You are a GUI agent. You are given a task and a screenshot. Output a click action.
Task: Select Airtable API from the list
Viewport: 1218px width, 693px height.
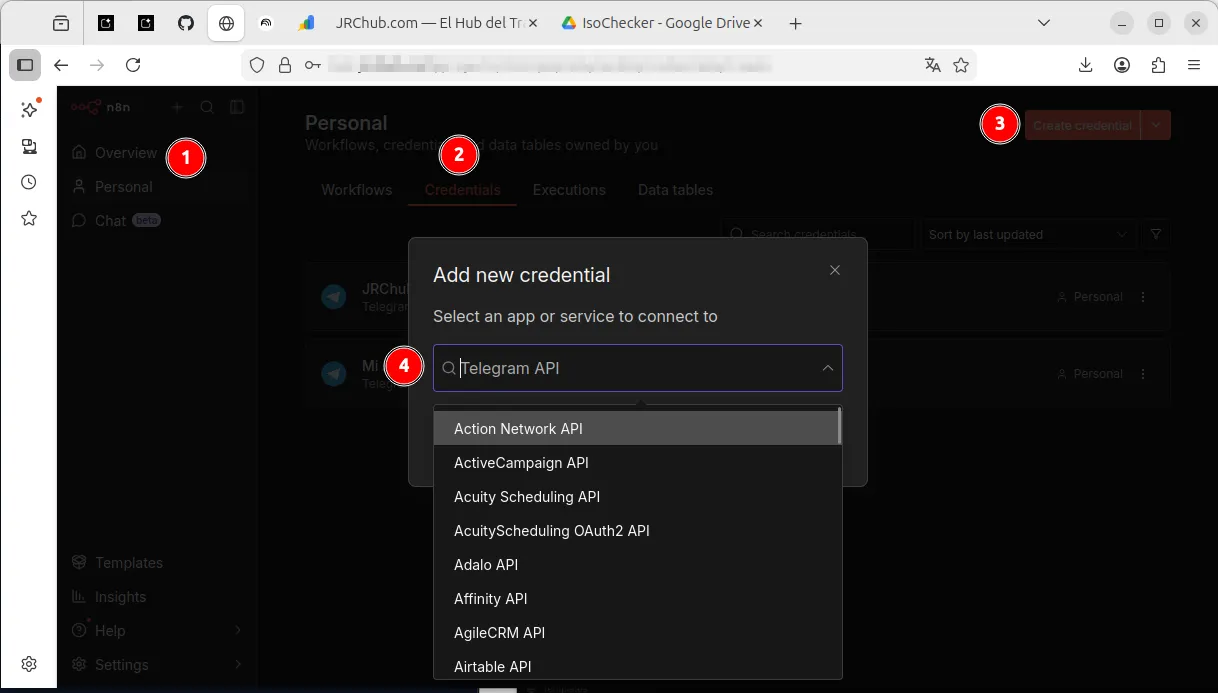point(637,666)
